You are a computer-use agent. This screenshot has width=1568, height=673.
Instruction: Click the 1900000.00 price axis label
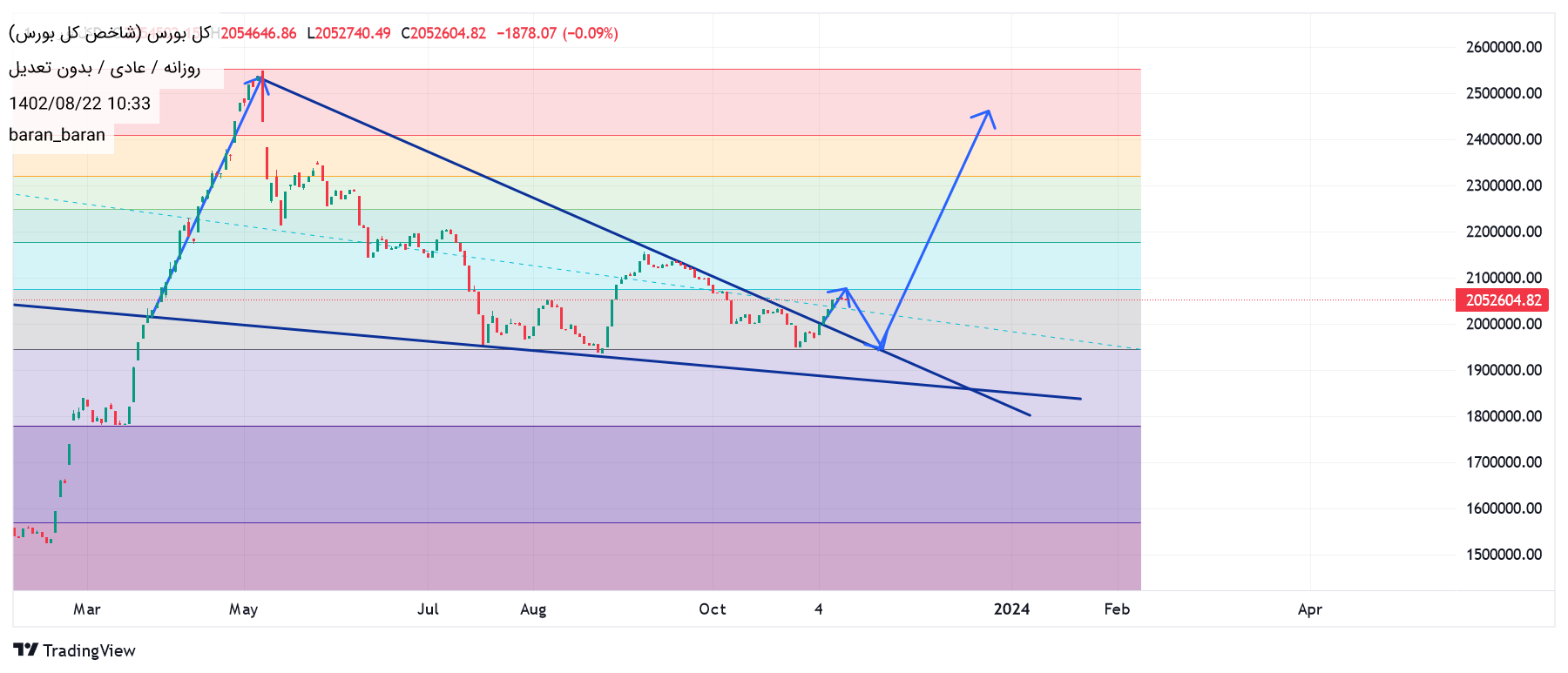click(x=1504, y=370)
